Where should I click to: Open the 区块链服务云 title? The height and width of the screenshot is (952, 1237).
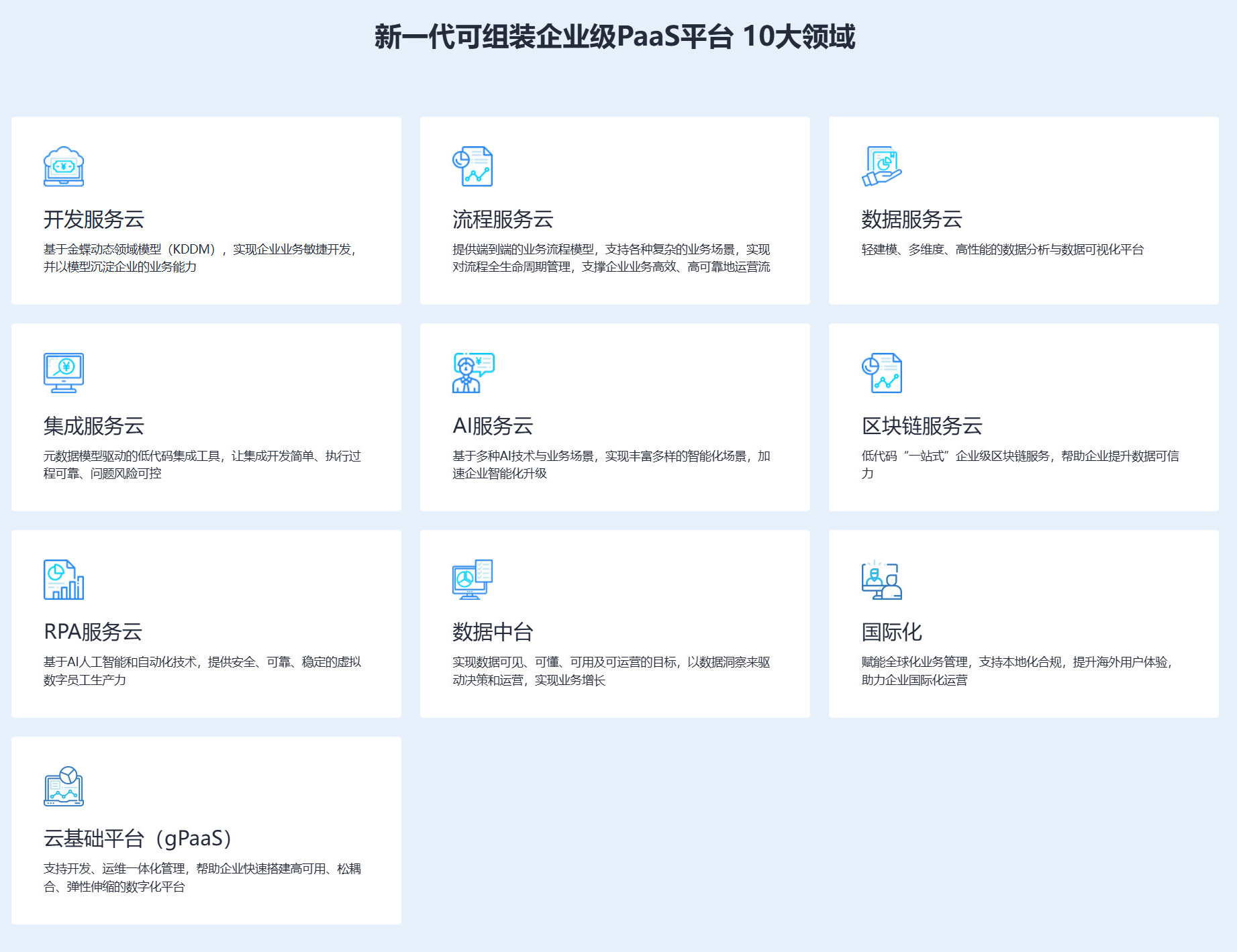click(x=922, y=426)
